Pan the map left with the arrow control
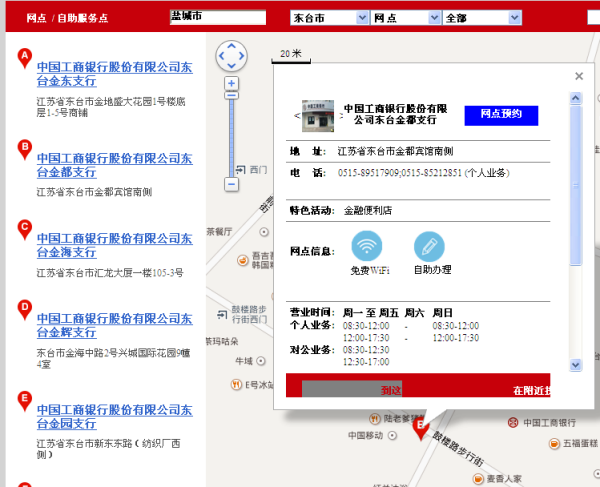Image resolution: width=600 pixels, height=487 pixels. [x=221, y=56]
